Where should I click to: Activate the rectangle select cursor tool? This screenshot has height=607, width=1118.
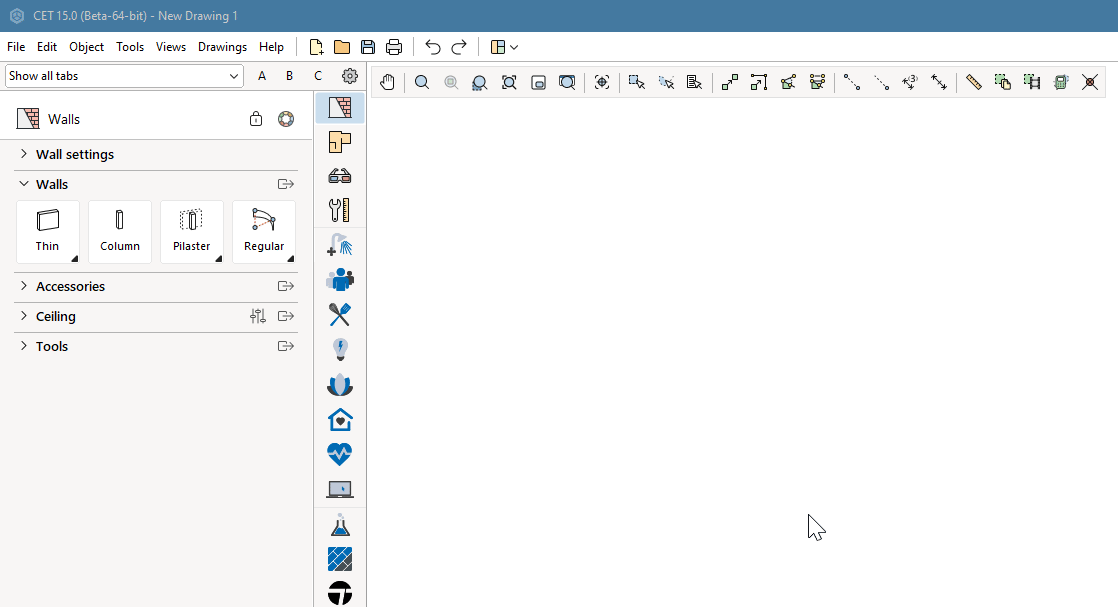click(637, 82)
